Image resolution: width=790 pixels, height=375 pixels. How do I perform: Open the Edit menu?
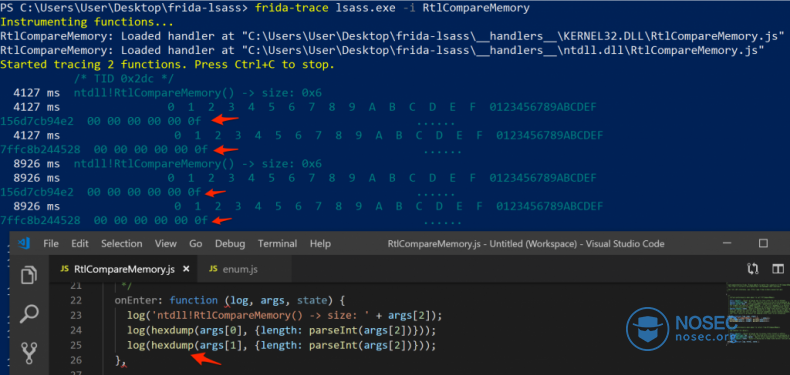80,243
